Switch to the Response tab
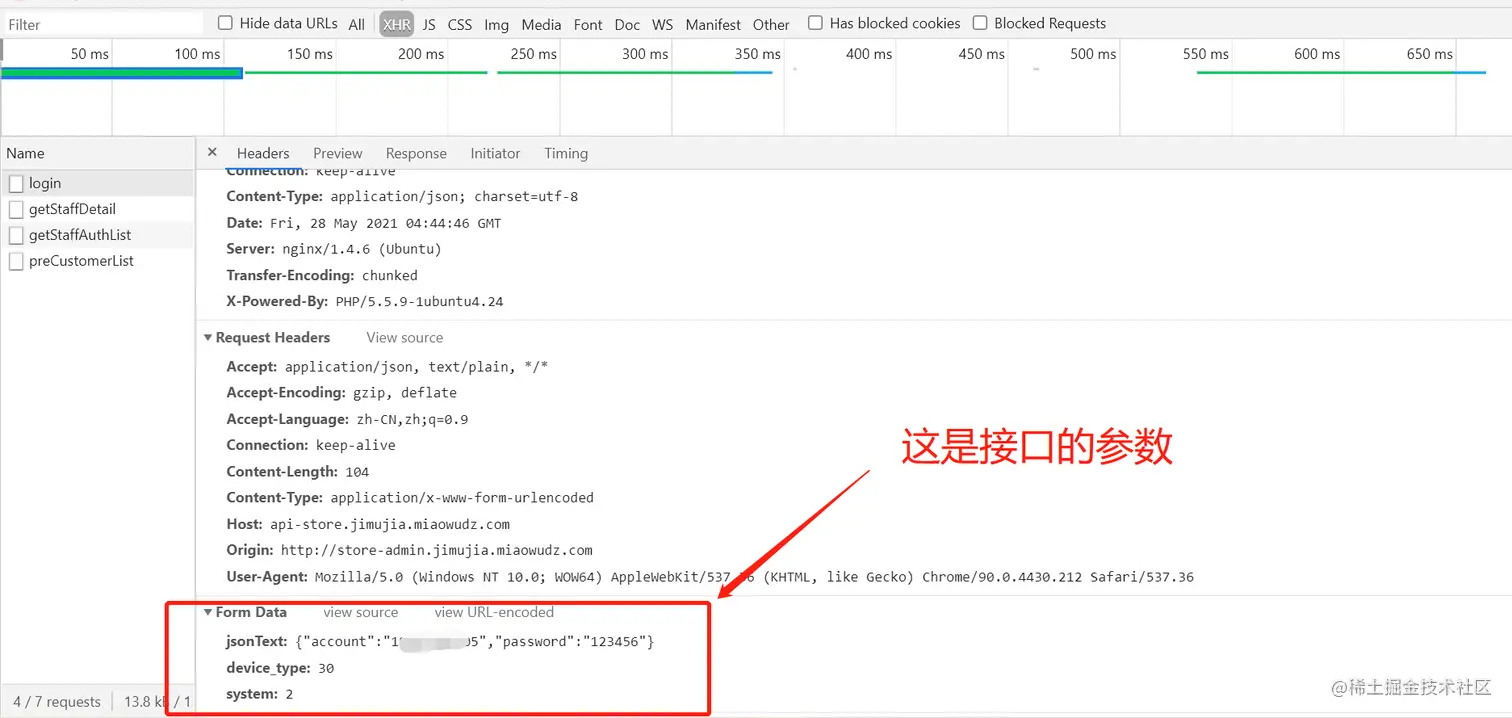This screenshot has width=1512, height=718. pos(416,153)
